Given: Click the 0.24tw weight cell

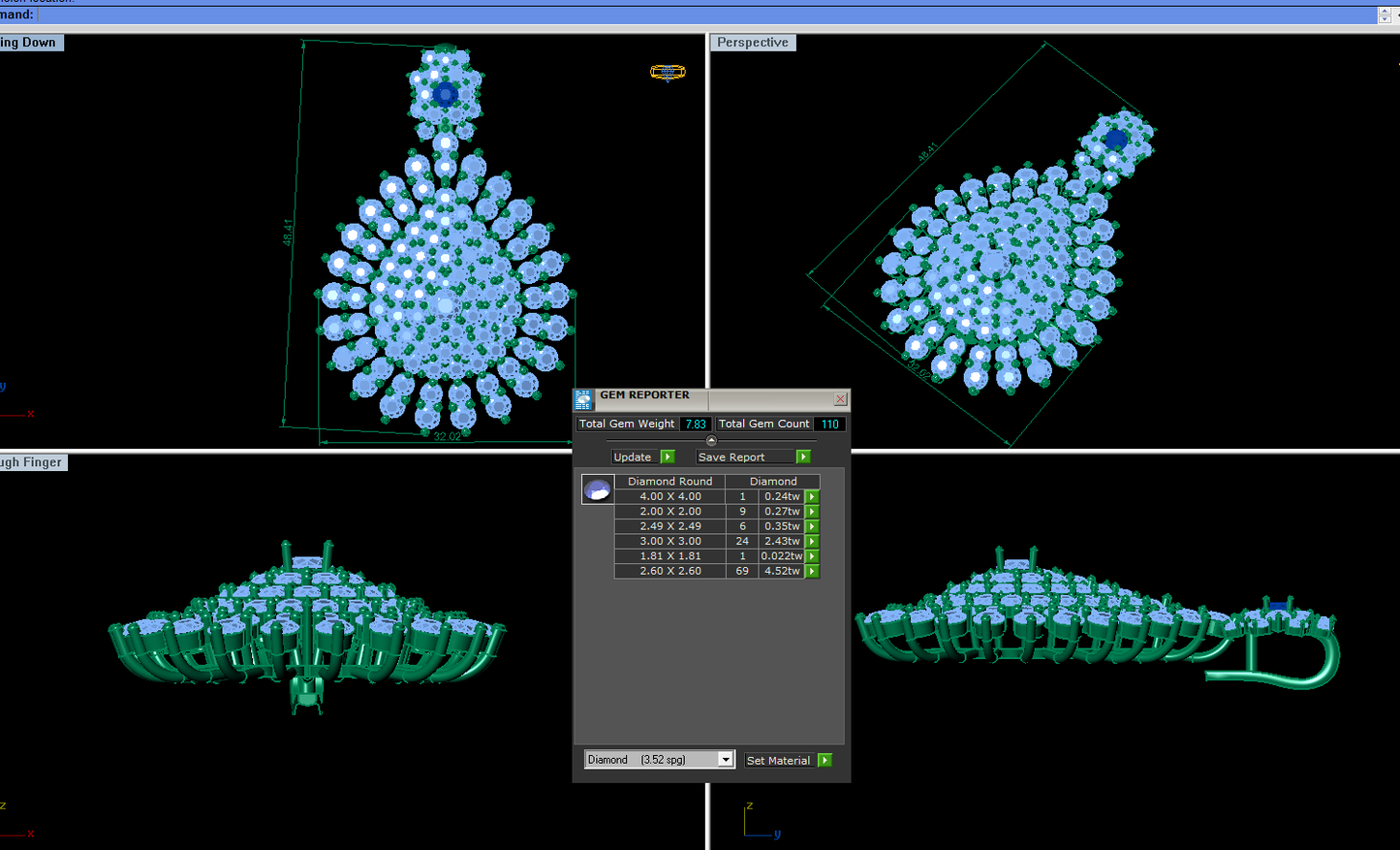Looking at the screenshot, I should click(782, 496).
